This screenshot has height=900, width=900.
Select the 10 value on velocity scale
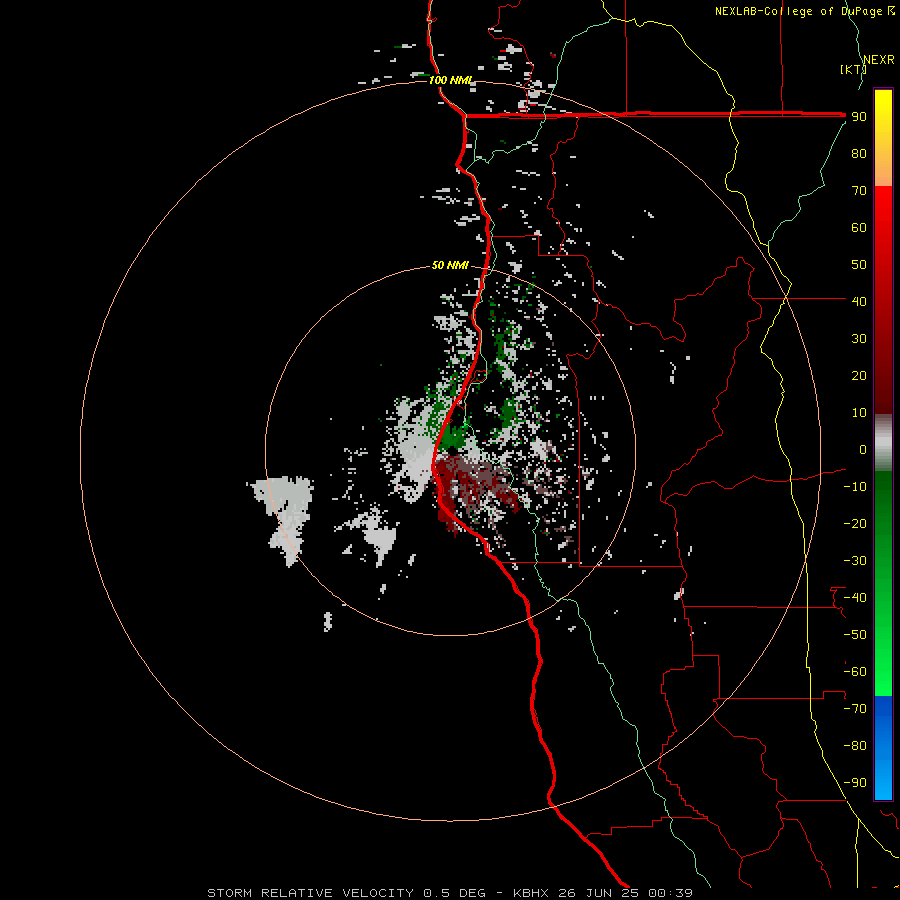pyautogui.click(x=859, y=413)
